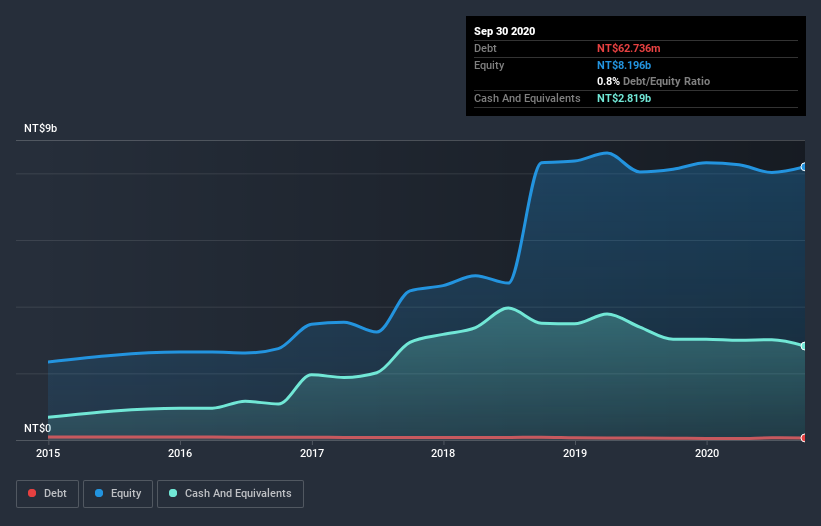
Task: Select the Equity marker at Sep 2020
Action: (x=804, y=167)
